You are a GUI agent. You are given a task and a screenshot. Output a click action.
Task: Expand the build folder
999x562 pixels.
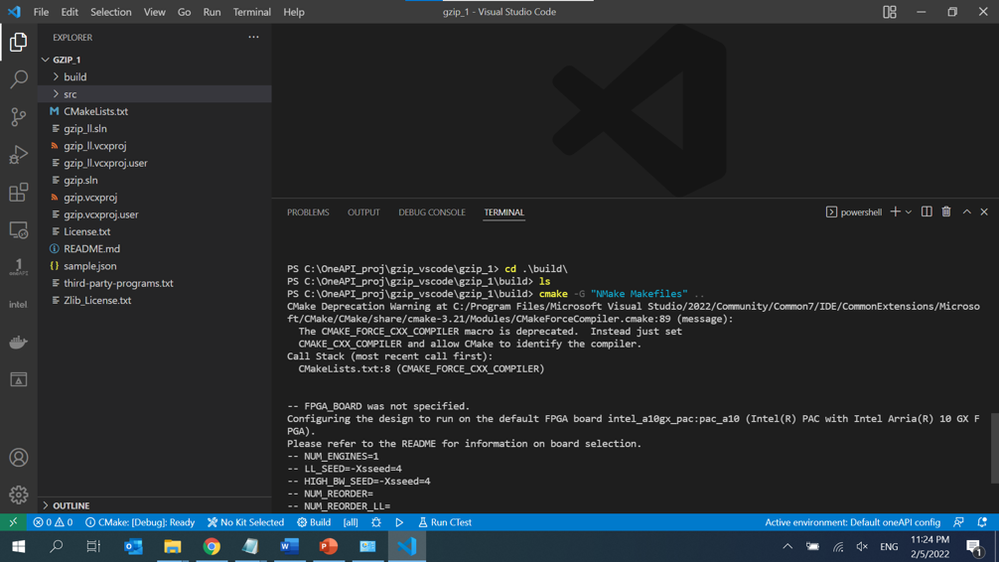click(x=75, y=77)
